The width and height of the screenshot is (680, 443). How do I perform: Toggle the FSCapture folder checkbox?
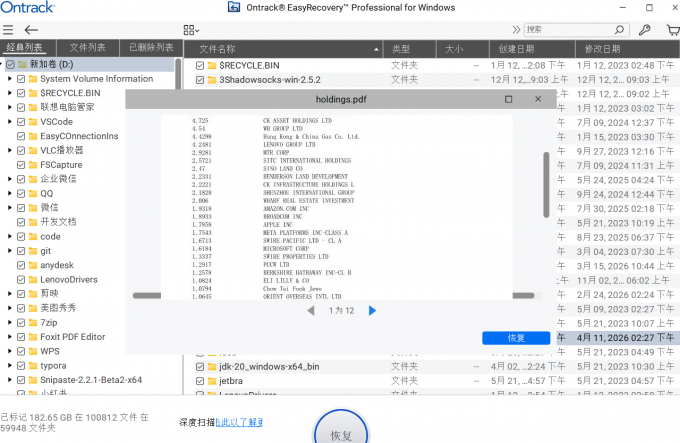[x=21, y=165]
